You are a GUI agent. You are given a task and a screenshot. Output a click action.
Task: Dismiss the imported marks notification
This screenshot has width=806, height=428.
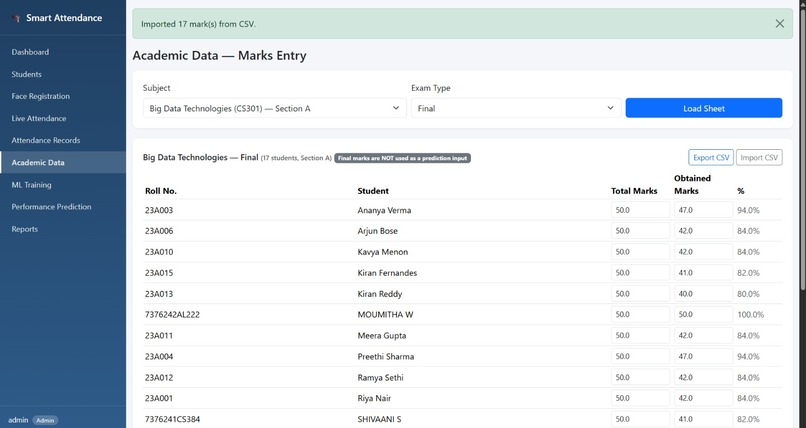780,24
